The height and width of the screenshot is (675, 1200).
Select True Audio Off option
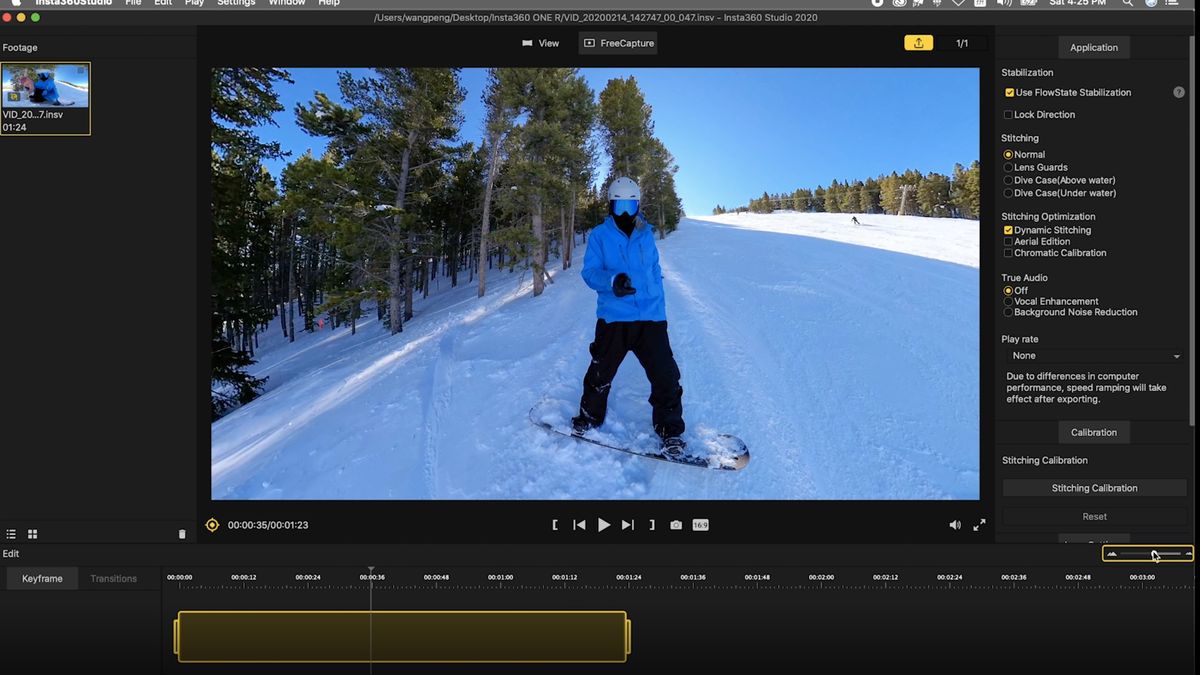click(x=1008, y=290)
